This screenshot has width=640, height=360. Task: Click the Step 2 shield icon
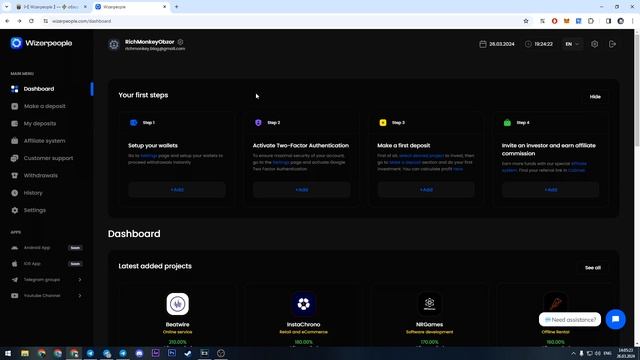[x=258, y=122]
